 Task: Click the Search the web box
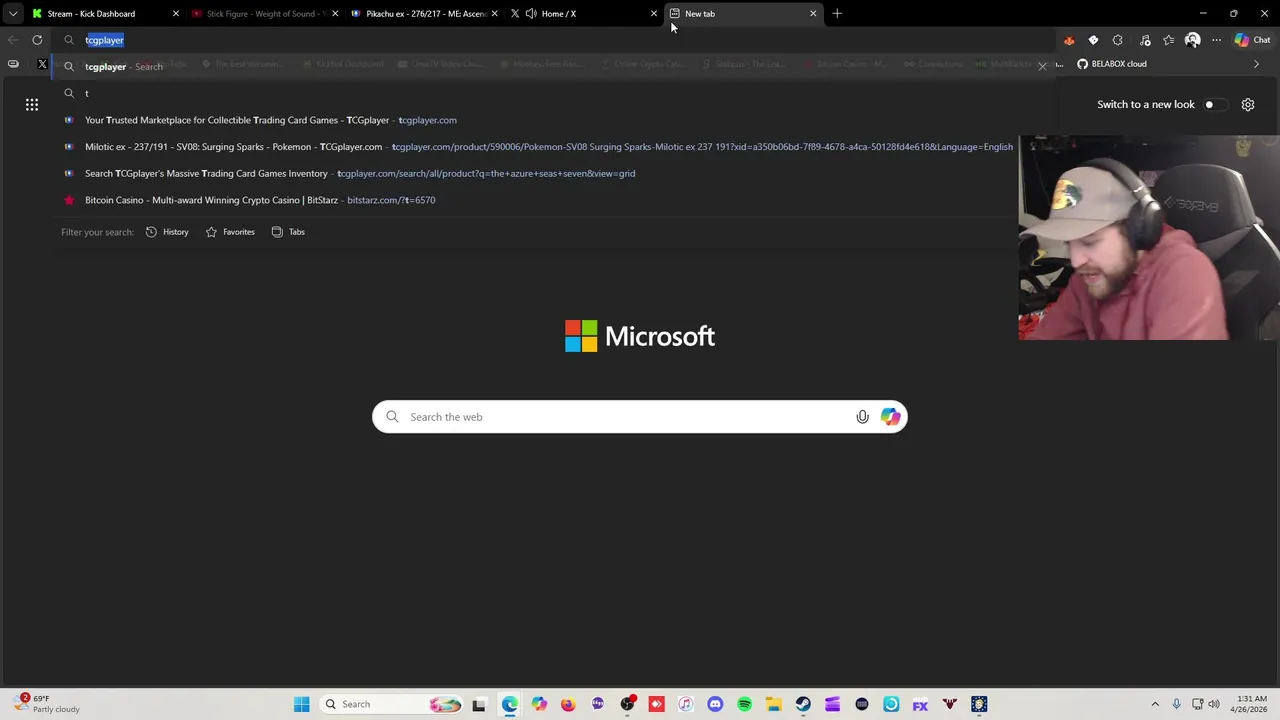pyautogui.click(x=640, y=417)
